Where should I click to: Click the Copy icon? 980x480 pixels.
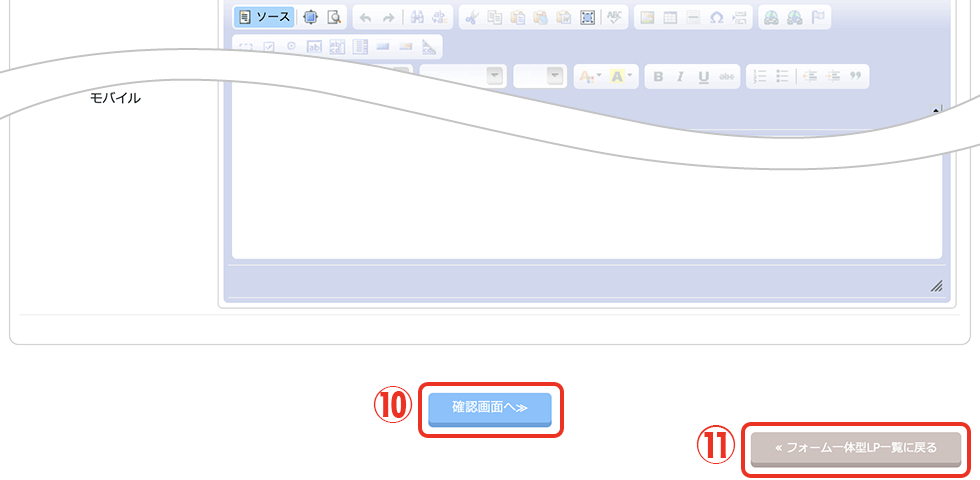494,18
